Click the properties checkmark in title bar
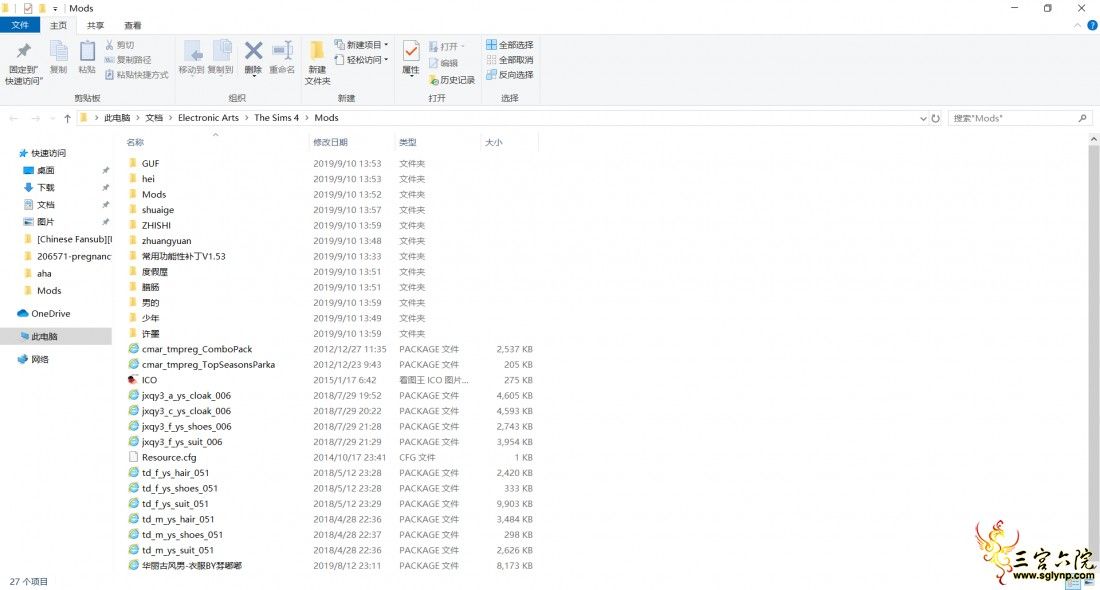1100x590 pixels. tap(28, 8)
